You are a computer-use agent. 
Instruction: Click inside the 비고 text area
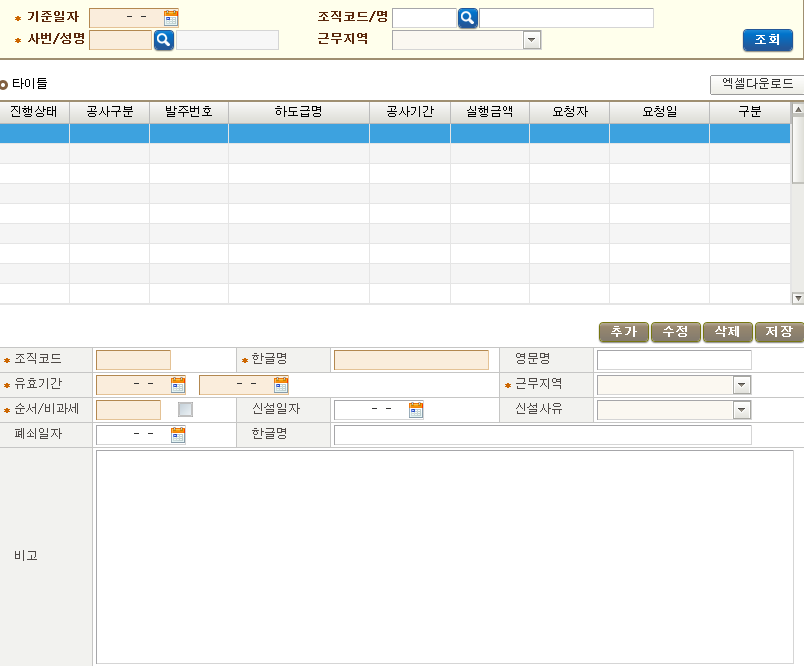click(x=445, y=557)
